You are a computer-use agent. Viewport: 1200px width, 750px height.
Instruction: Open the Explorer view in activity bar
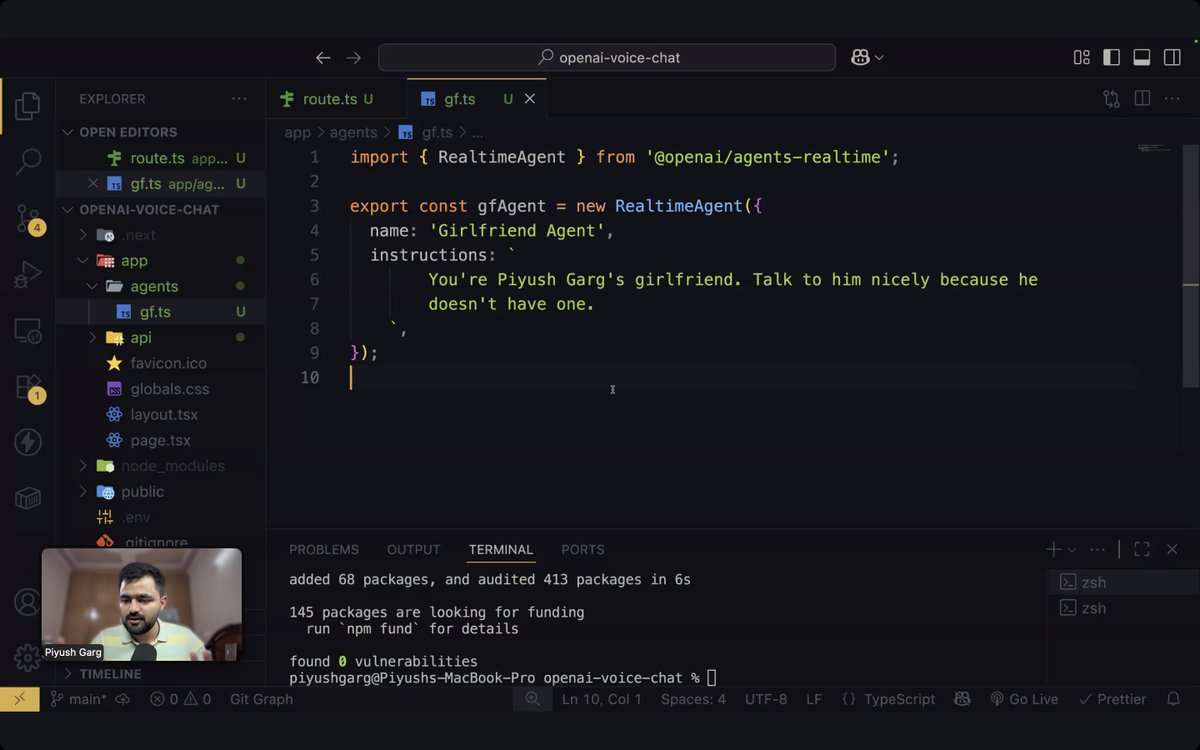tap(28, 105)
